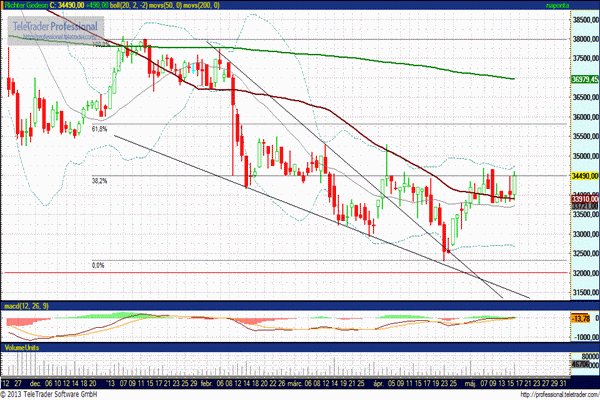Open the naponta interval label at top right

coord(558,5)
